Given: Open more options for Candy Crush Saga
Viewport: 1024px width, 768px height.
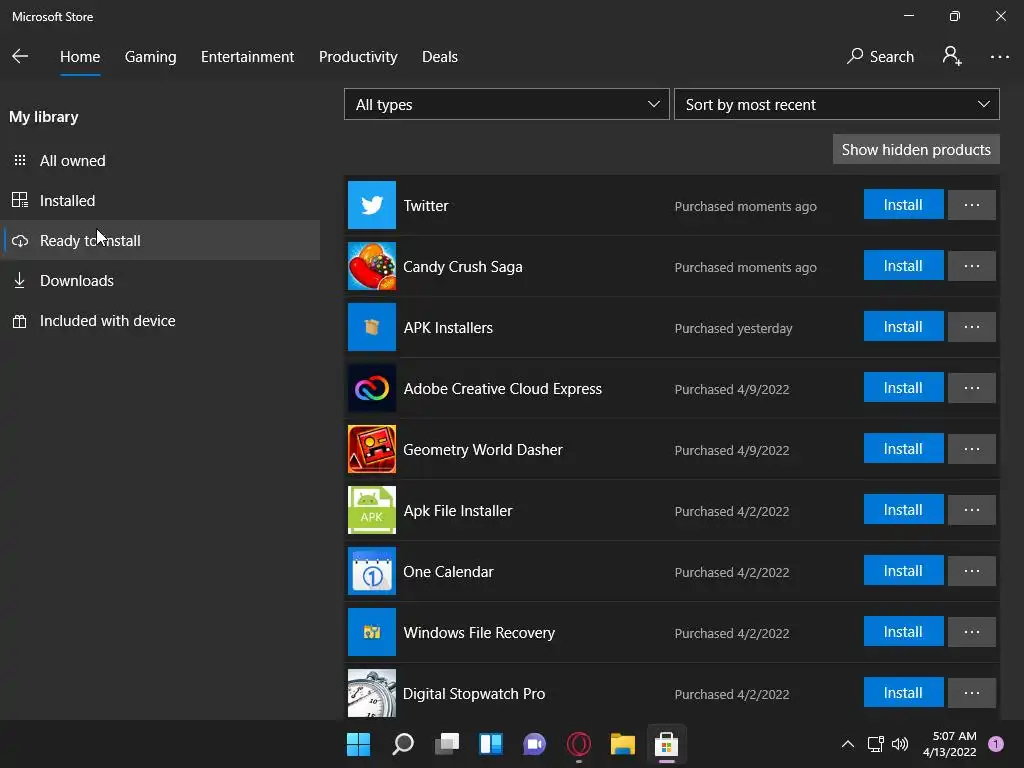Looking at the screenshot, I should click(972, 266).
